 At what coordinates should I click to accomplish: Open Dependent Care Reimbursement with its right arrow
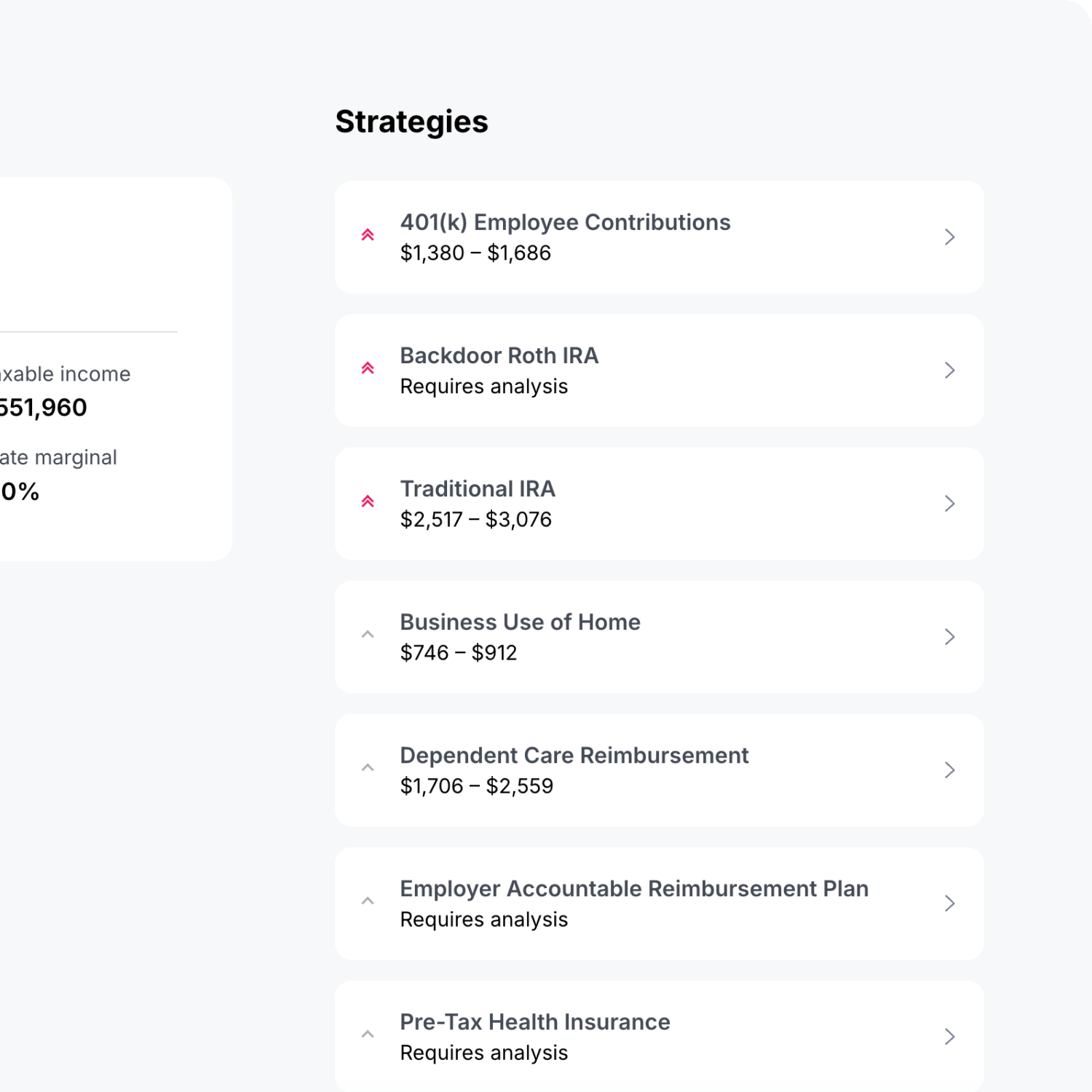(949, 770)
